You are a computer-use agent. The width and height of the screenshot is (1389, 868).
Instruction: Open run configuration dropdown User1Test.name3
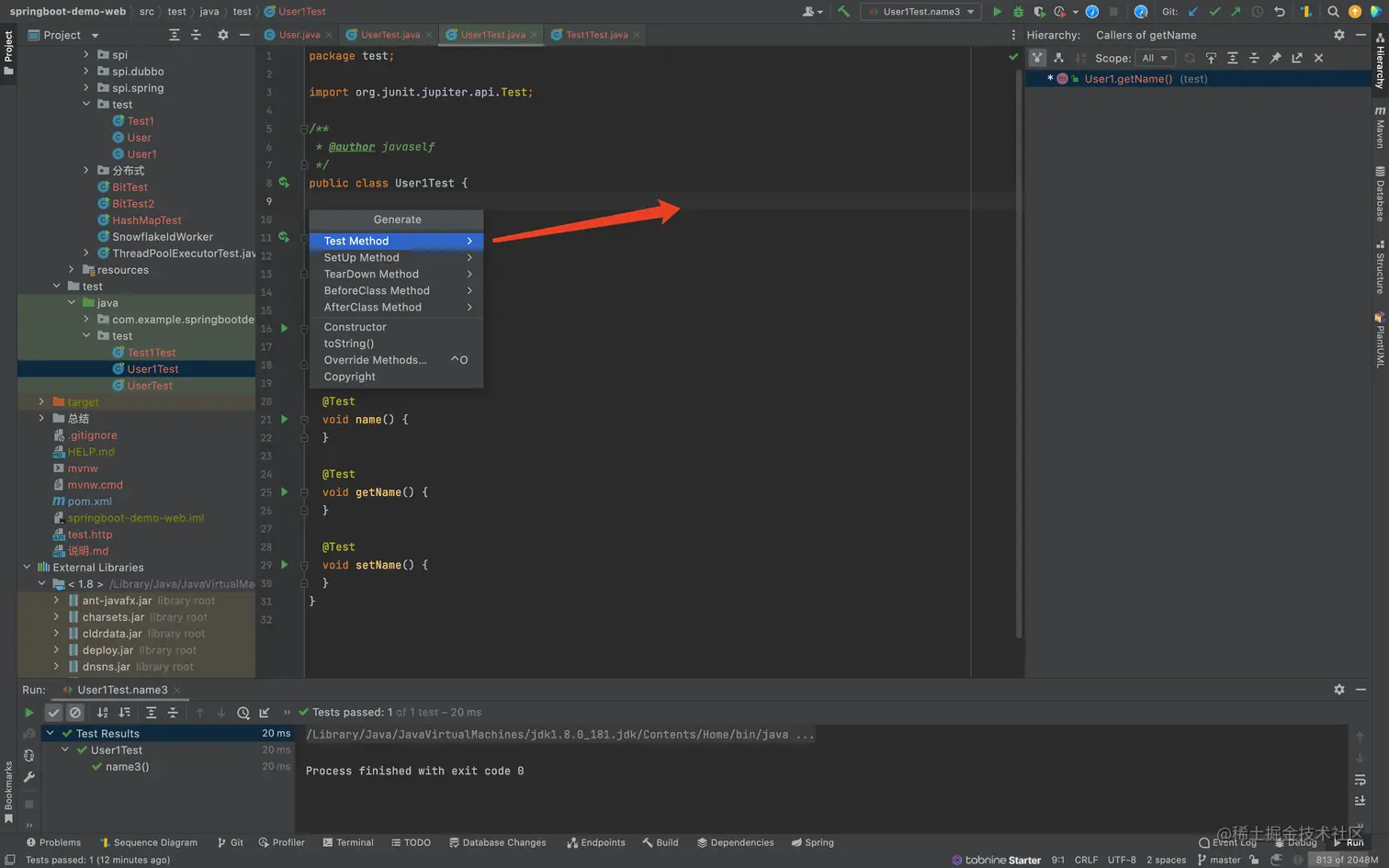click(921, 12)
